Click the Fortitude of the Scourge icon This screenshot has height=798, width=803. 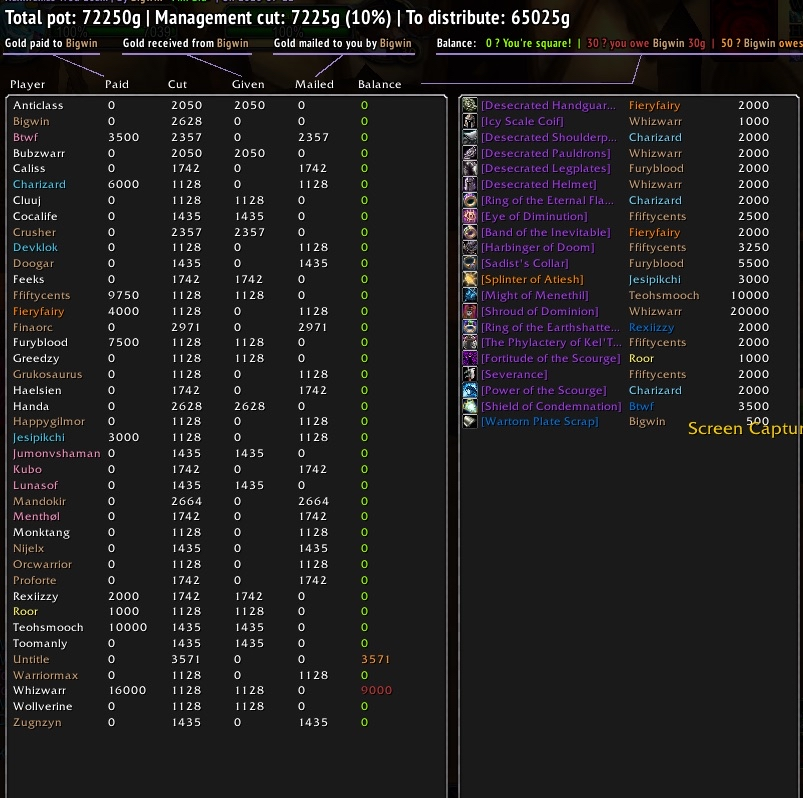click(470, 358)
